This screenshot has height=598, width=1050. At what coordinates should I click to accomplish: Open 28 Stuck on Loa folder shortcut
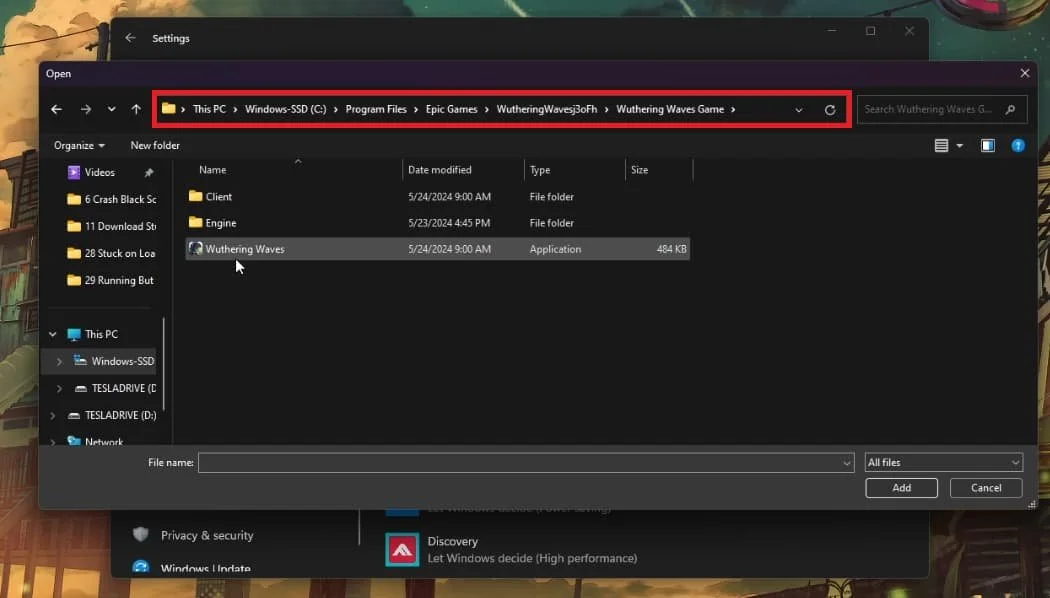coord(112,253)
